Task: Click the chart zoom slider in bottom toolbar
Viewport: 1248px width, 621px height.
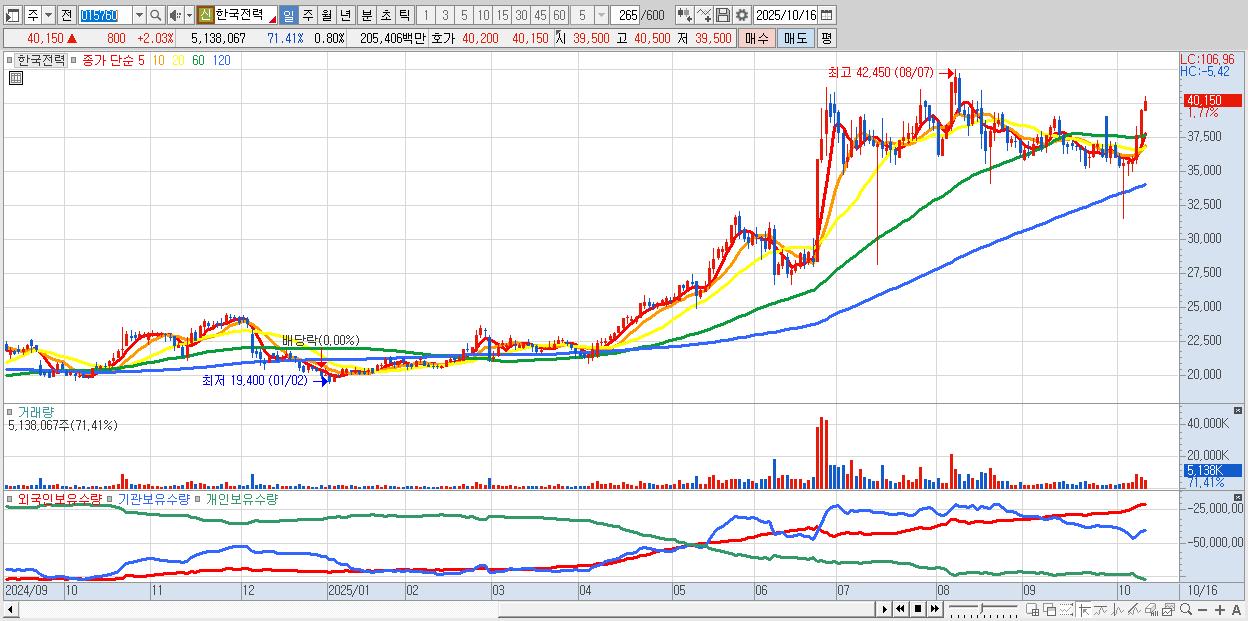Action: tap(984, 609)
